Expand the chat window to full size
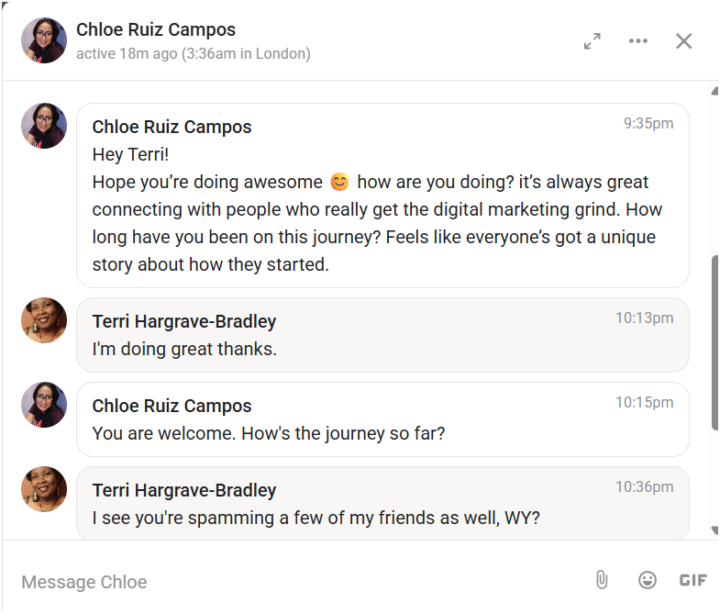The width and height of the screenshot is (720, 614). click(593, 41)
